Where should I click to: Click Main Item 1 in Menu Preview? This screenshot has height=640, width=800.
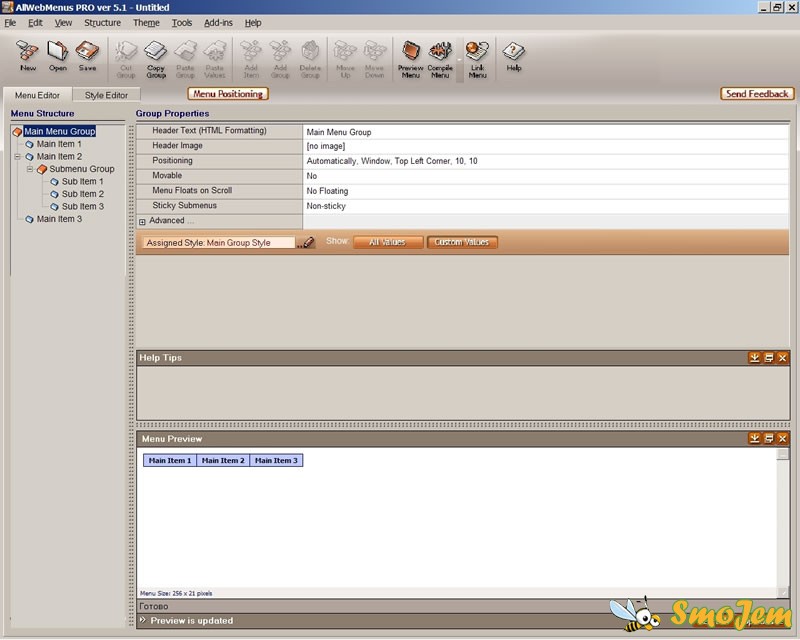[x=170, y=460]
